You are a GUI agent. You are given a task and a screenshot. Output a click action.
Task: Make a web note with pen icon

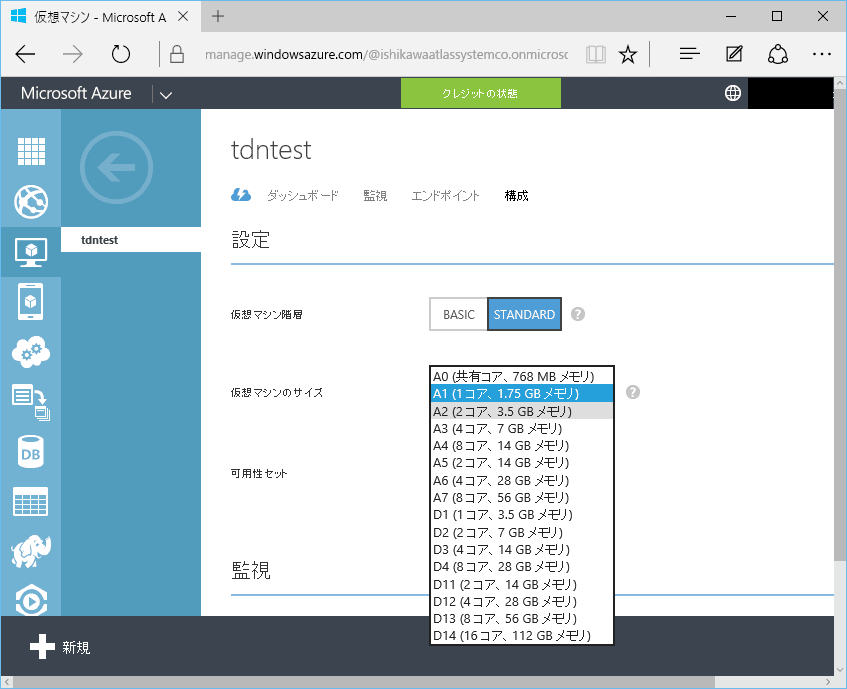tap(734, 54)
